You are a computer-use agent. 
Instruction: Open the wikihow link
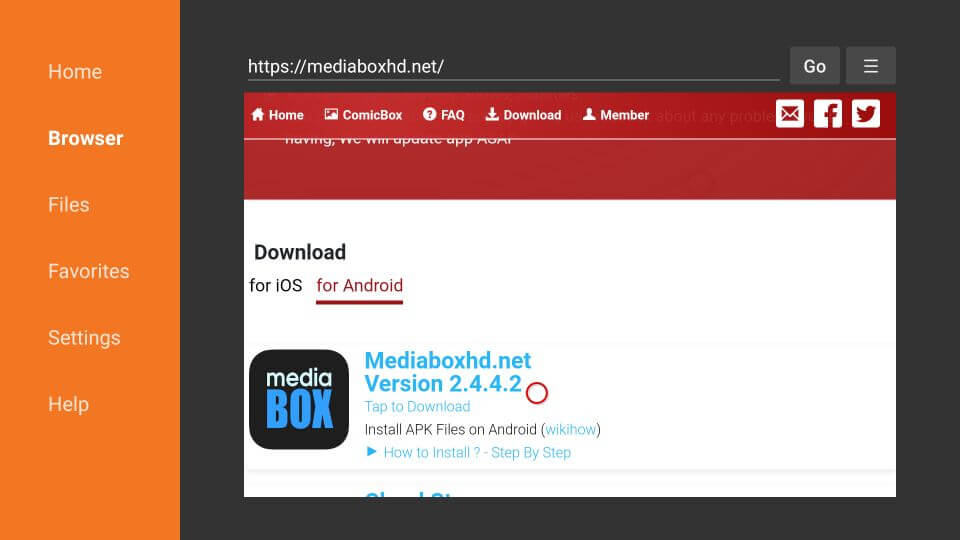pyautogui.click(x=571, y=430)
